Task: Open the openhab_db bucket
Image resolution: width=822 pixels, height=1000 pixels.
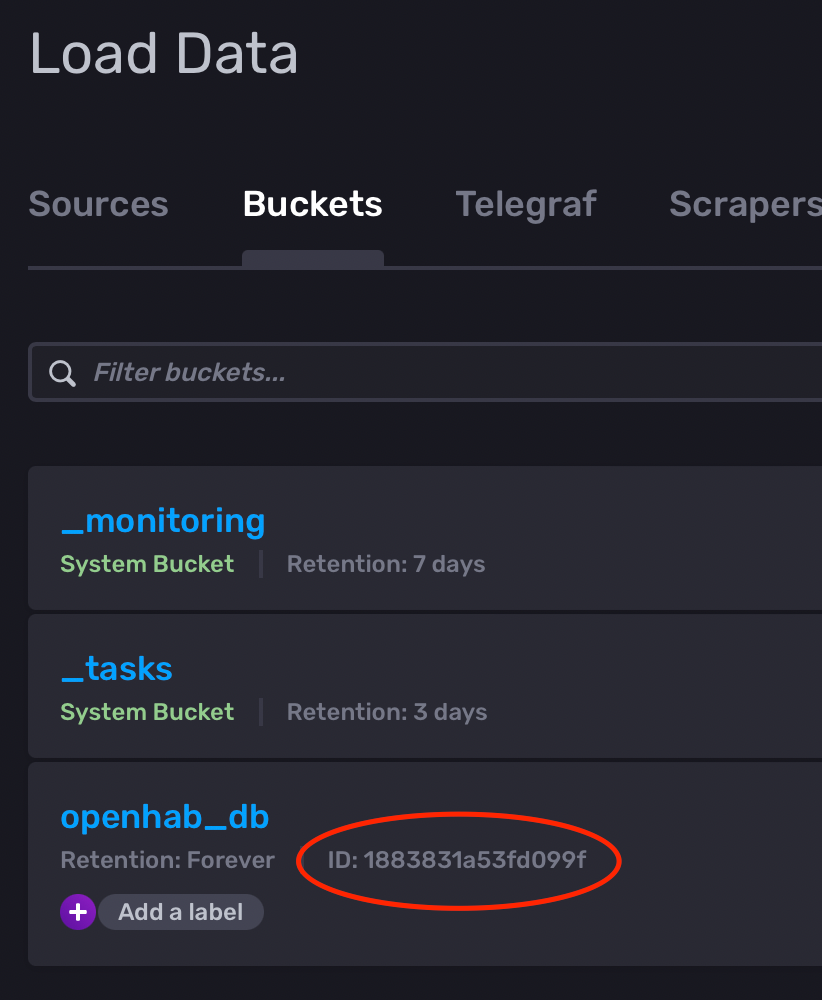Action: point(165,816)
